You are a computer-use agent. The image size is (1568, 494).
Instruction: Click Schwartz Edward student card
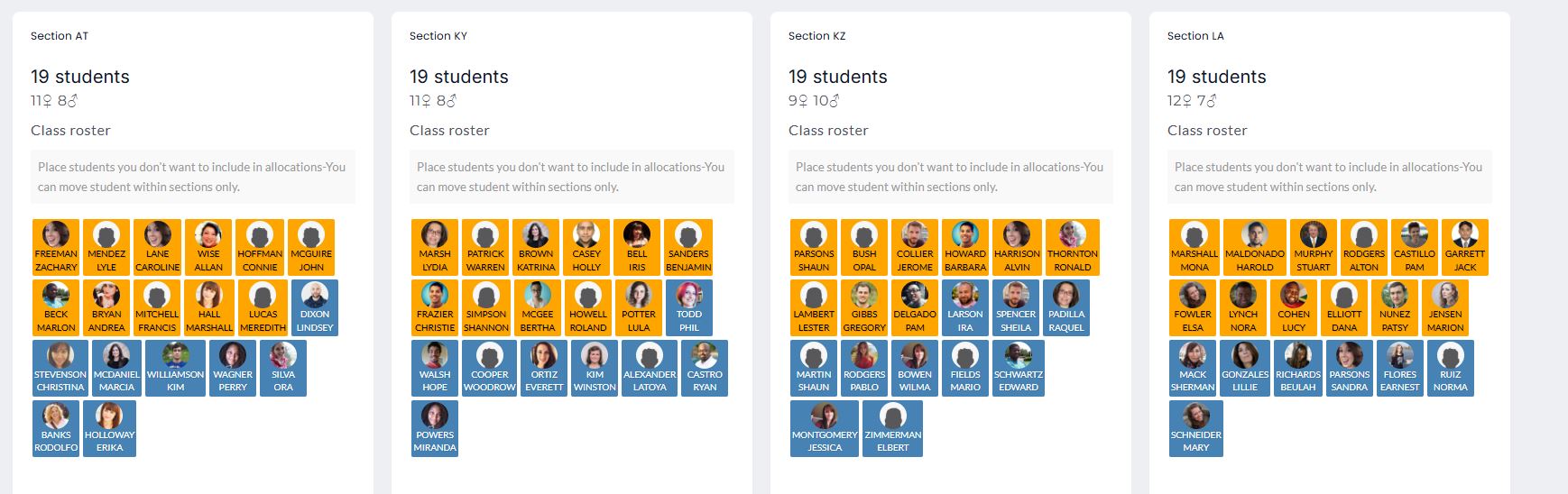coord(1019,368)
